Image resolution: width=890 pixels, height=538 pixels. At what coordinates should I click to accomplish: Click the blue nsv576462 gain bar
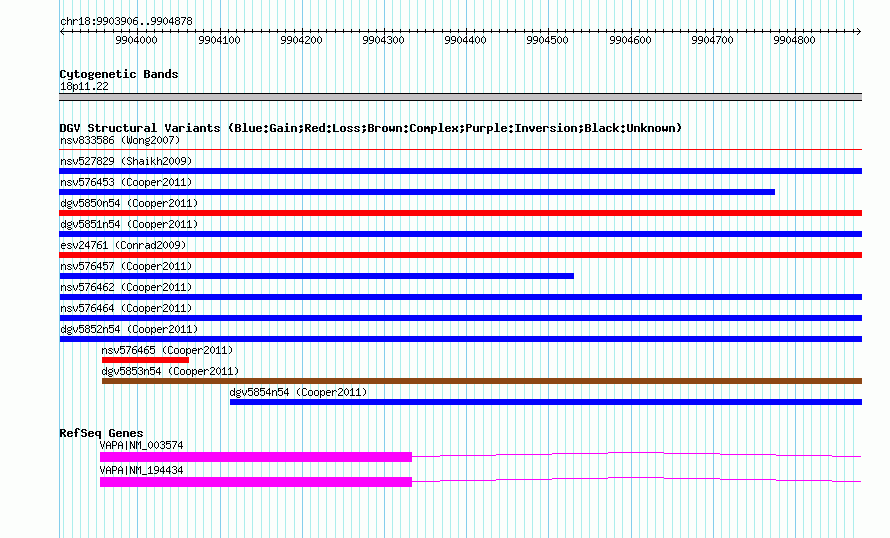coord(460,297)
